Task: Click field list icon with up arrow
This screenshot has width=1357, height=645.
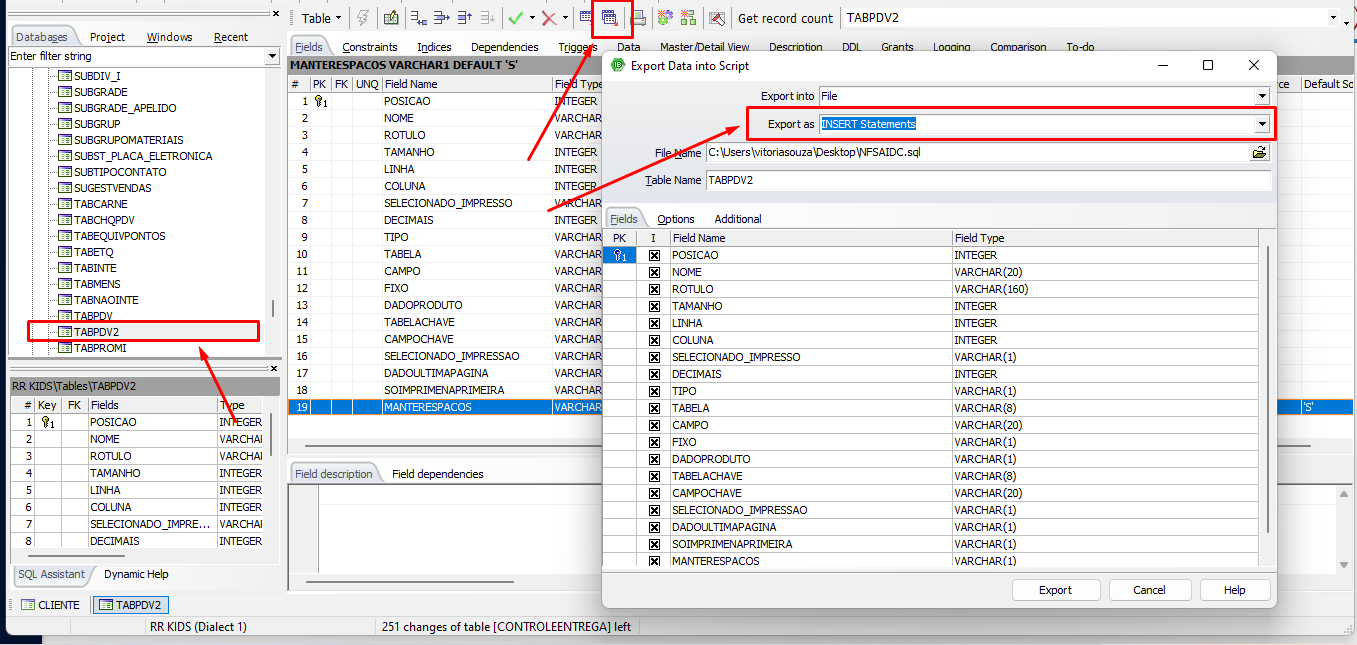Action: click(464, 18)
